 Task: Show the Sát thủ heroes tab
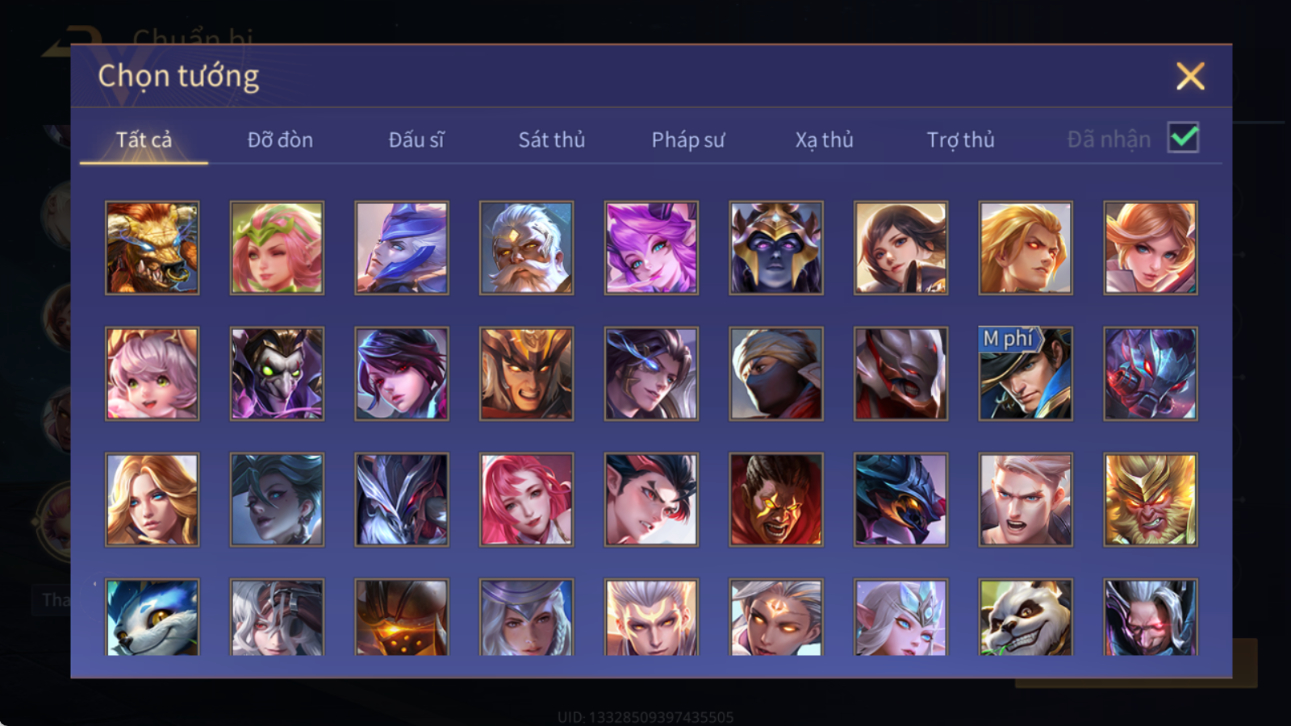click(551, 140)
